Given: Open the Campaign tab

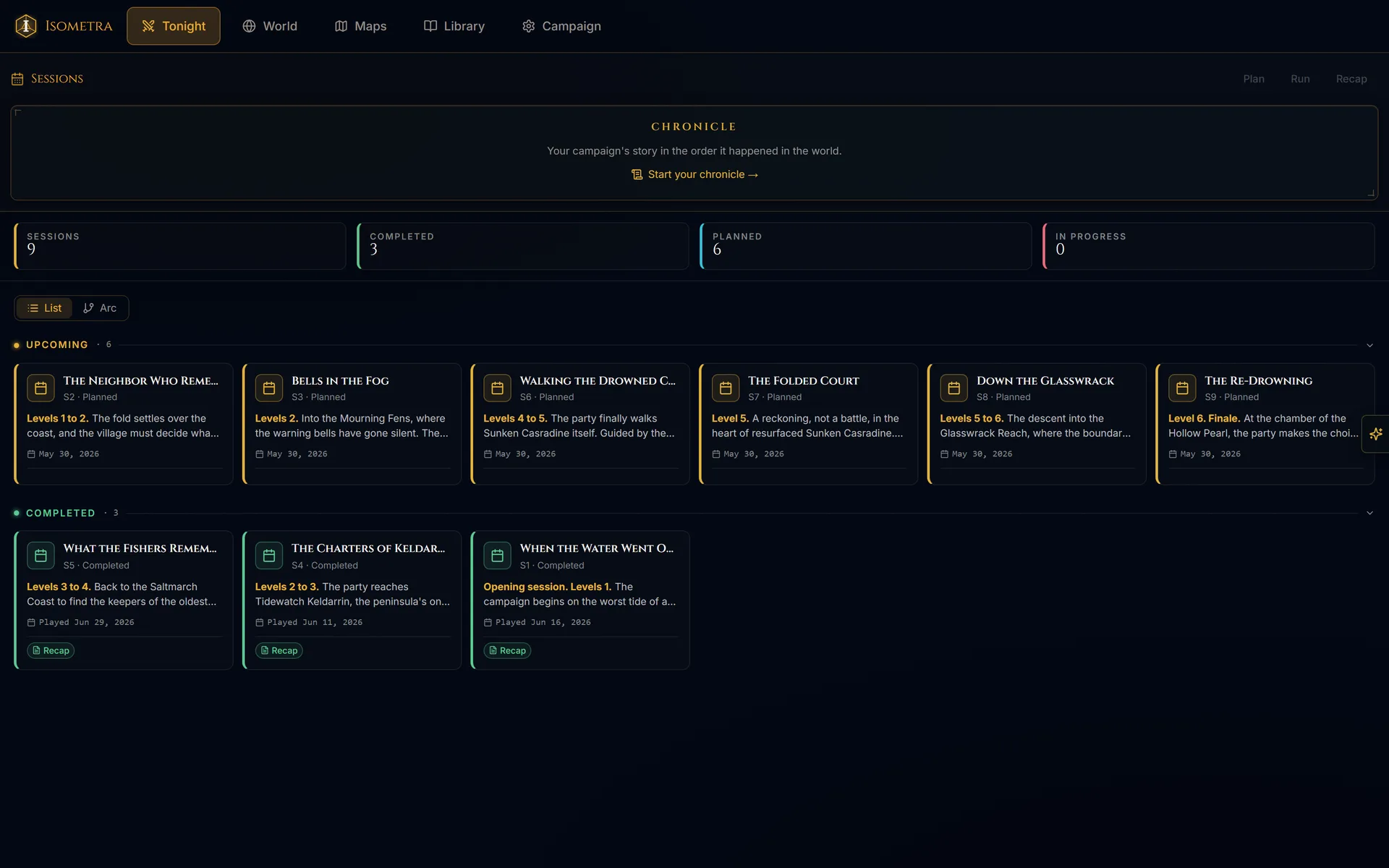Looking at the screenshot, I should tap(561, 26).
